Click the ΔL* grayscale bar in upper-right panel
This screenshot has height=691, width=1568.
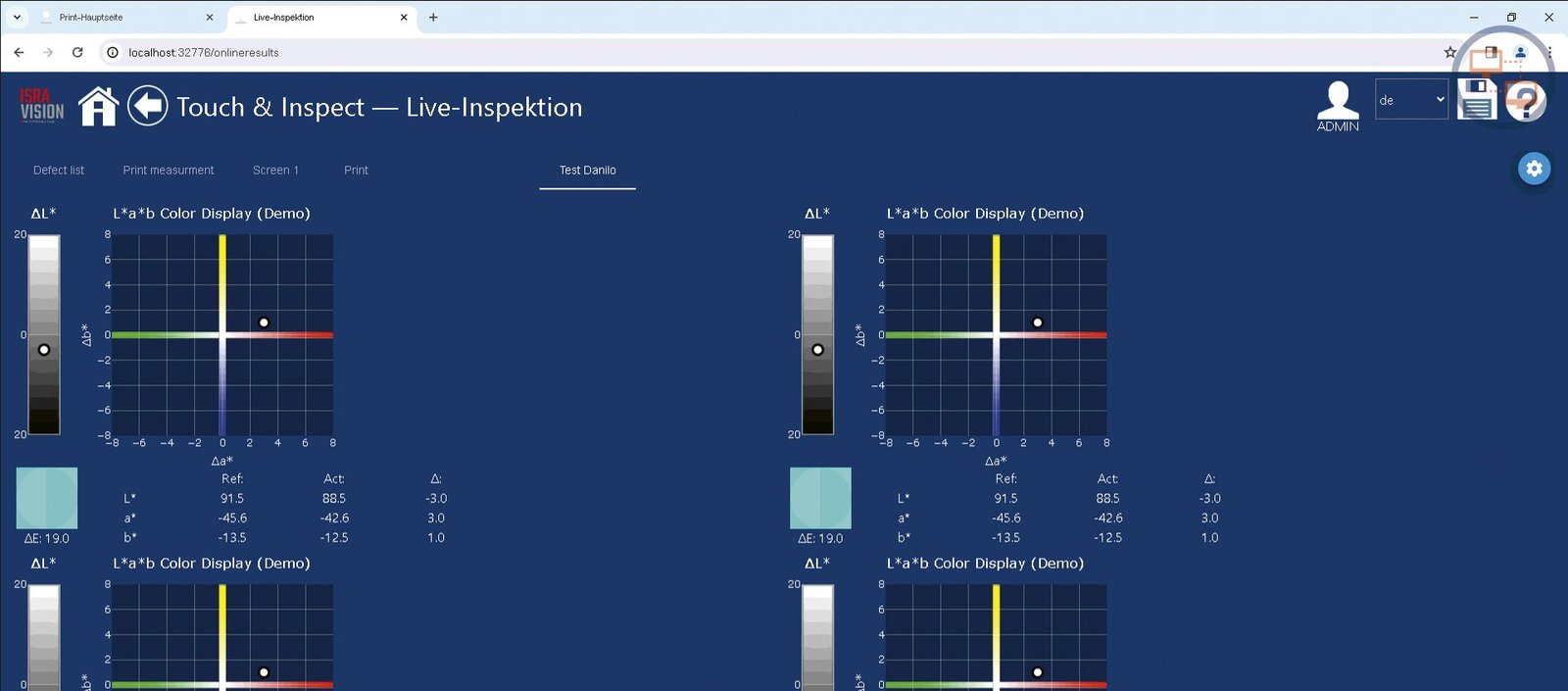coord(818,334)
